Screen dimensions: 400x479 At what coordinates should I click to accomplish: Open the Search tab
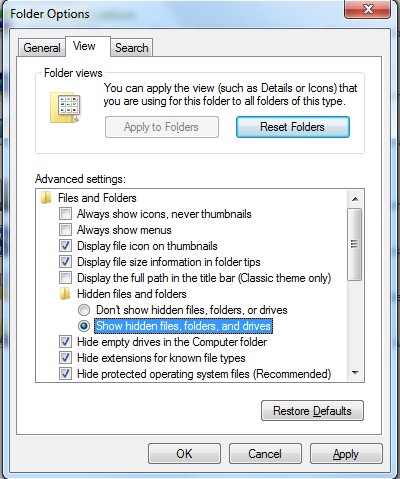tap(131, 48)
